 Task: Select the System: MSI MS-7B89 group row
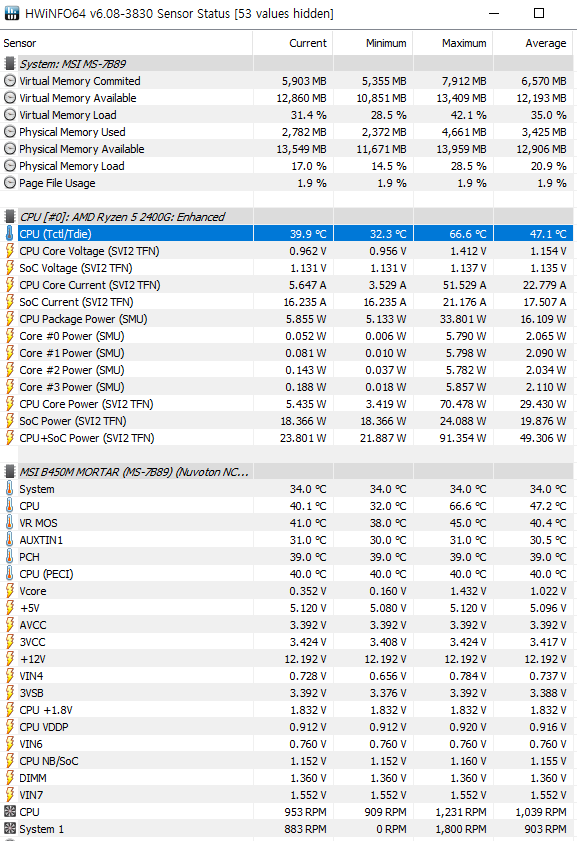click(287, 64)
